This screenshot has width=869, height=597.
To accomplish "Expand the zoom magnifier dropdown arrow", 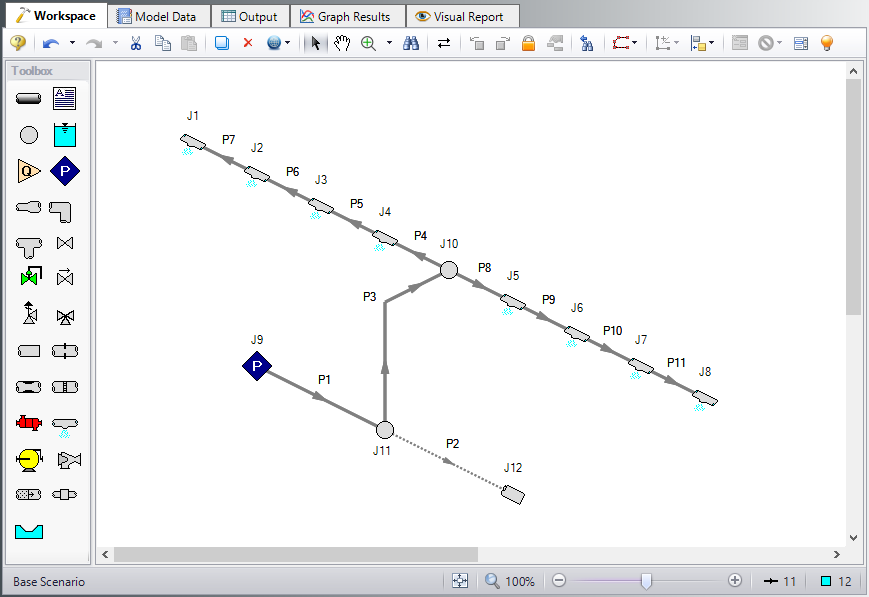I will tap(389, 43).
